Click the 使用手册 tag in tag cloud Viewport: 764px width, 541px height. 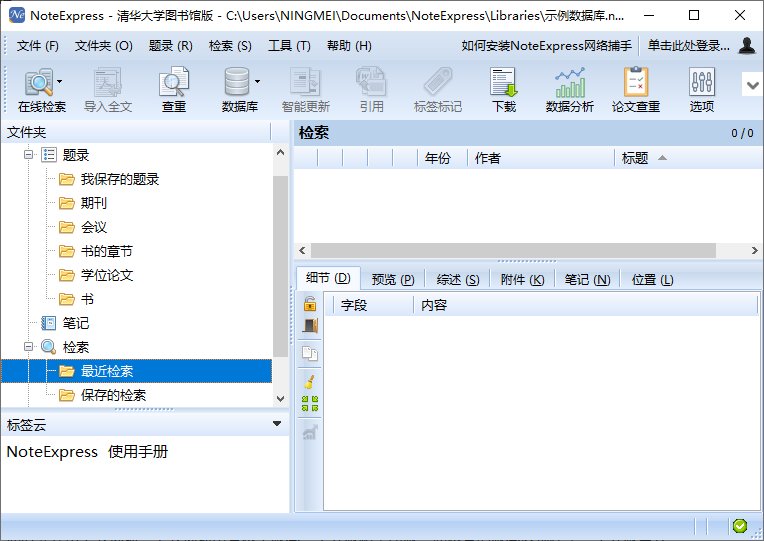click(138, 452)
